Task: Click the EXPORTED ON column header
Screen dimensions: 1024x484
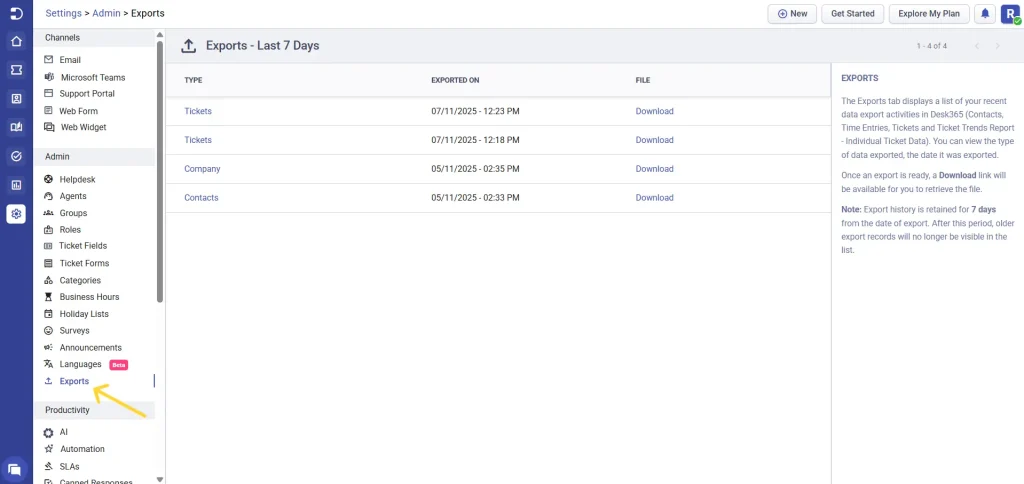Action: click(x=455, y=80)
